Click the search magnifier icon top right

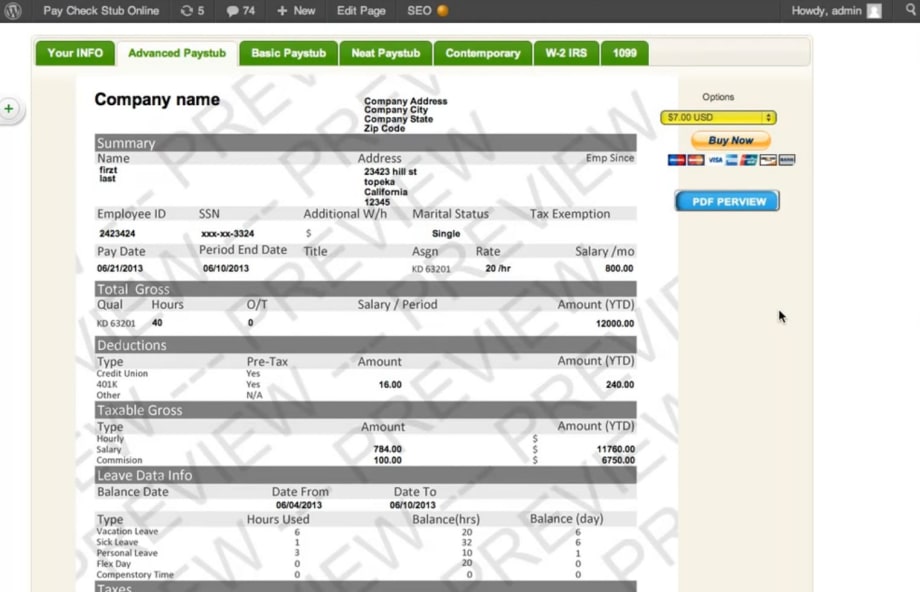tap(909, 11)
